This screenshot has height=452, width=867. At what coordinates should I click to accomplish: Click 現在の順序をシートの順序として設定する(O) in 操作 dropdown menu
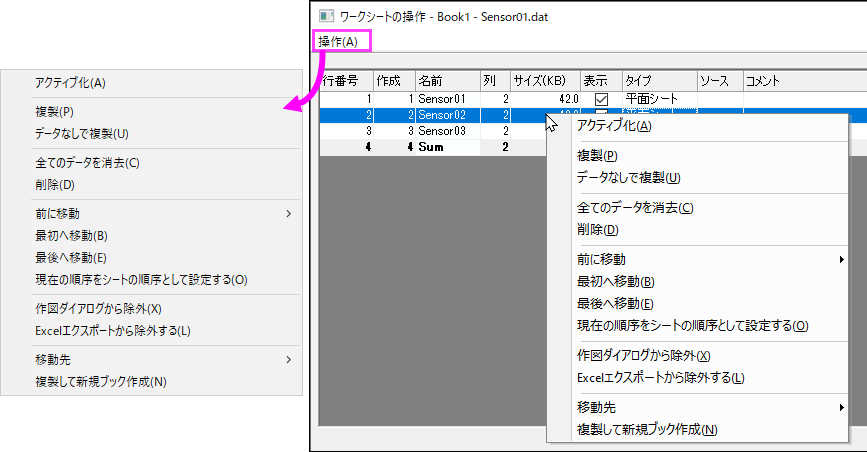[x=141, y=280]
